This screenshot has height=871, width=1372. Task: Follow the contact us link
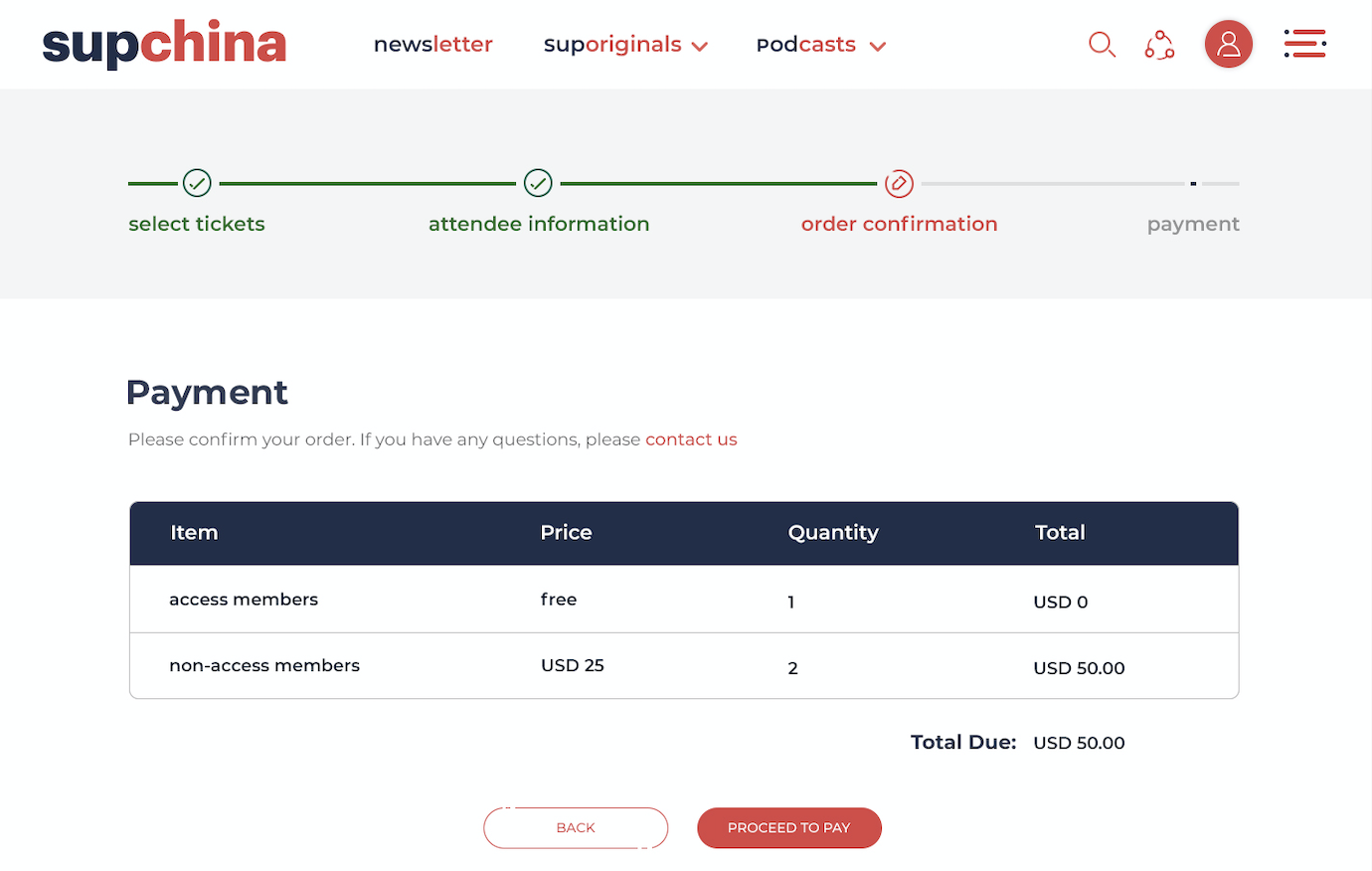point(691,439)
